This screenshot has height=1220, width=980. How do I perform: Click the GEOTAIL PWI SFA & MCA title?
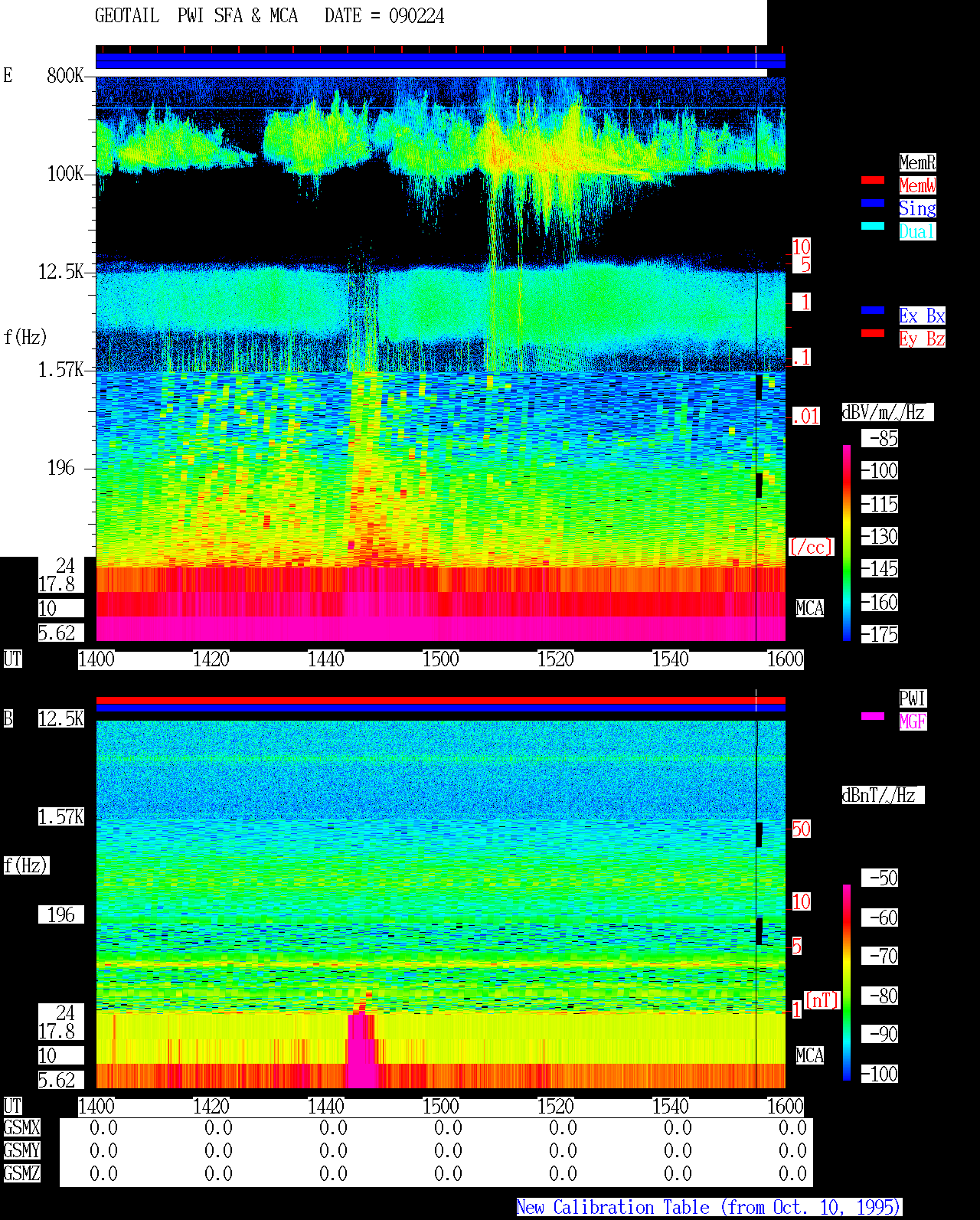(197, 16)
